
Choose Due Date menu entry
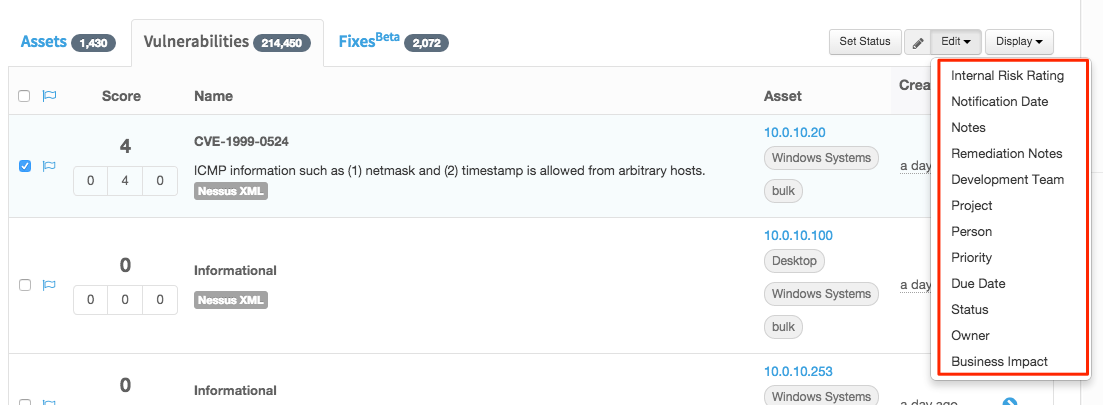pyautogui.click(x=978, y=284)
